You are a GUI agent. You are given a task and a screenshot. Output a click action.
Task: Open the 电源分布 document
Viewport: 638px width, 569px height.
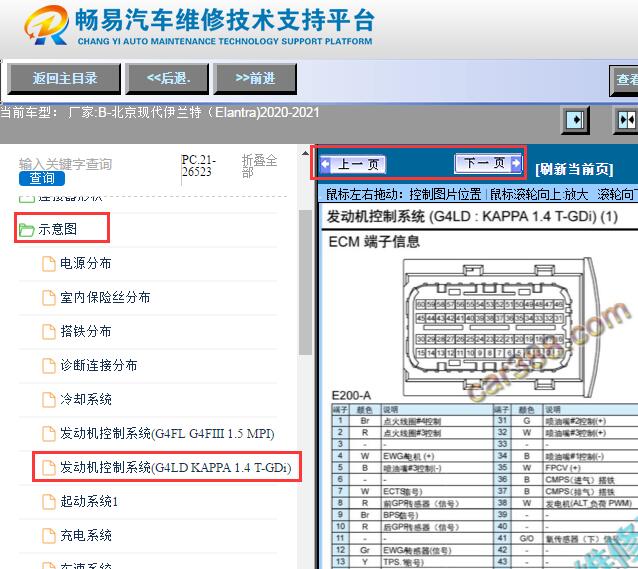(x=85, y=263)
